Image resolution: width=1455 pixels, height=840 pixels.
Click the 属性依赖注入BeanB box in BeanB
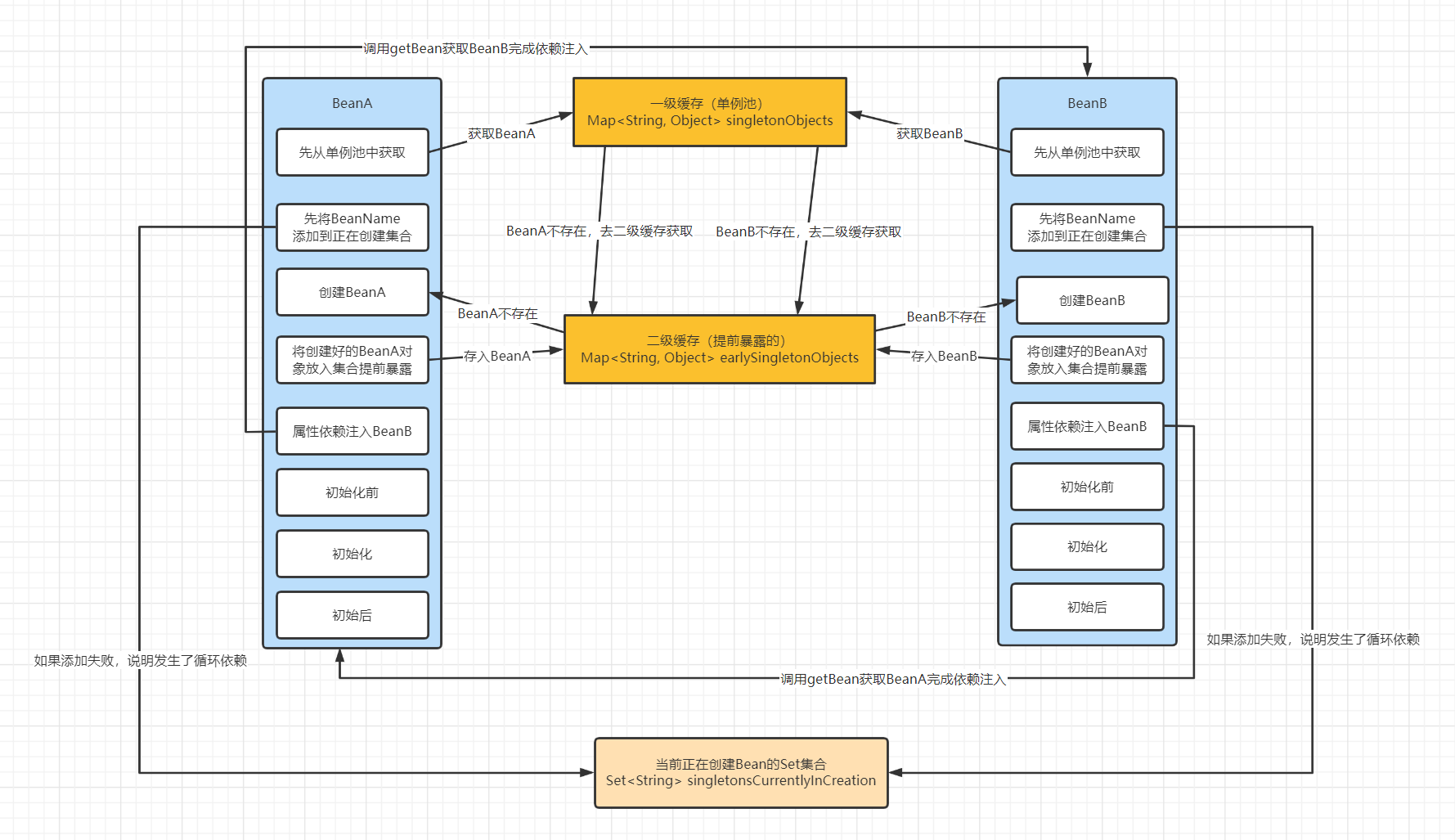1086,426
